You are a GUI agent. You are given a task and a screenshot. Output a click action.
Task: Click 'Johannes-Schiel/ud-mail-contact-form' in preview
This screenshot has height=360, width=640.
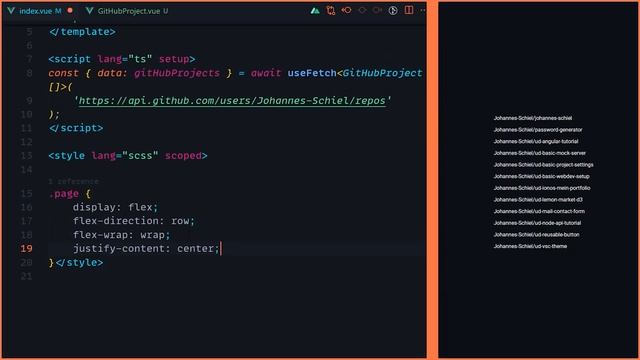539,211
